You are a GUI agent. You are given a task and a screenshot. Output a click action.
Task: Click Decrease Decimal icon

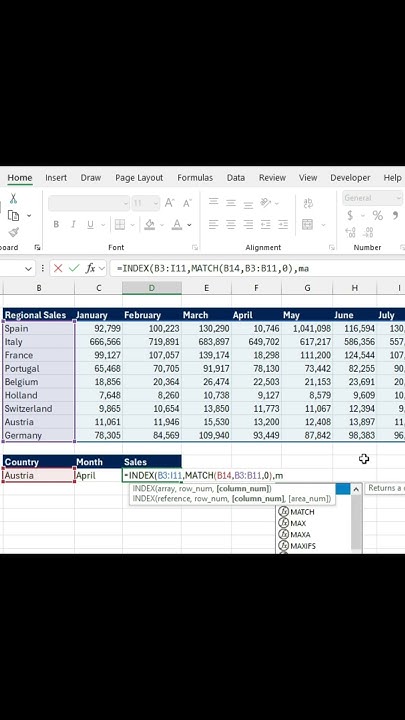tap(368, 232)
